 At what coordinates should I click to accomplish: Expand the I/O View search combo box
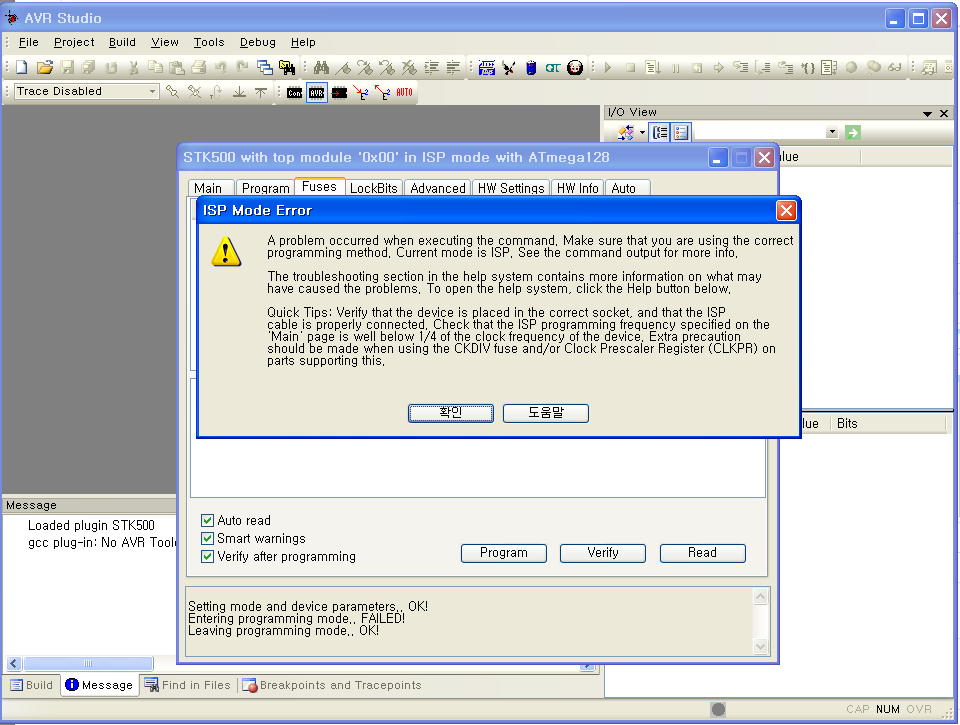click(x=832, y=132)
